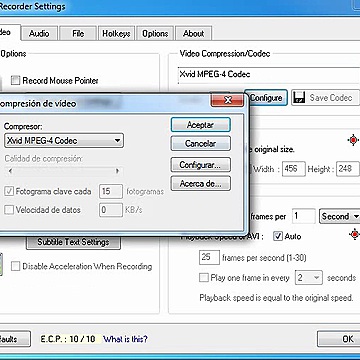The width and height of the screenshot is (360, 360).
Task: Click the red target icon near Auto checkbox
Action: pos(354,234)
